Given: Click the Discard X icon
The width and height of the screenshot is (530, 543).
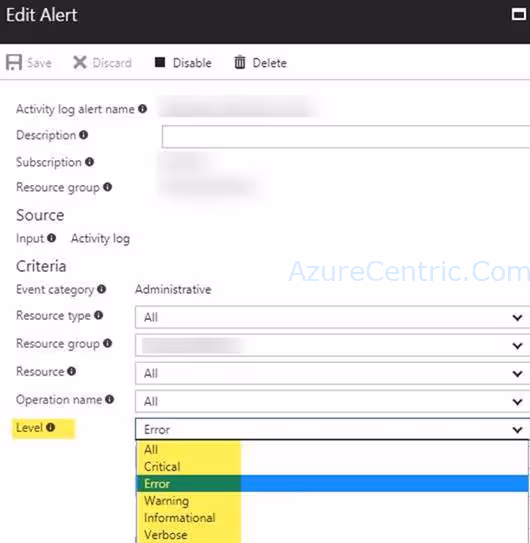Looking at the screenshot, I should [x=80, y=63].
